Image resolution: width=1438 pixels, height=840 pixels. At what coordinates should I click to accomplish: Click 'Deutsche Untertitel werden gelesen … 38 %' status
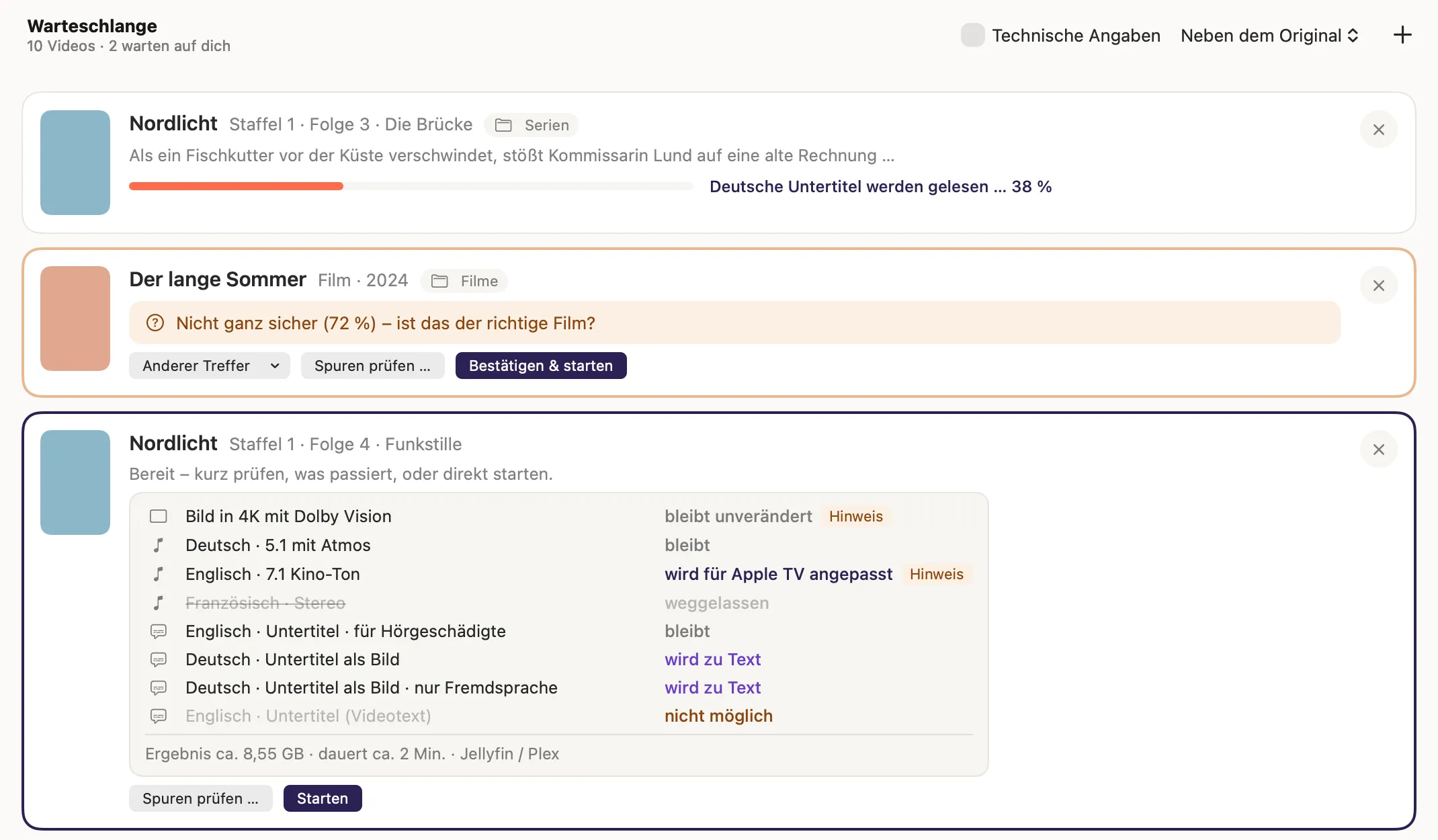[x=881, y=186]
